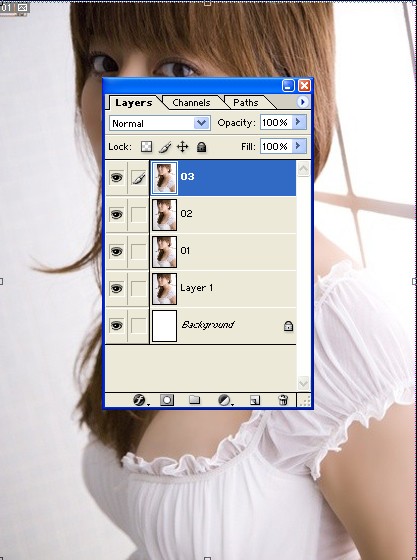The height and width of the screenshot is (560, 417).
Task: Click the thumbnail of layer 01
Action: click(165, 251)
